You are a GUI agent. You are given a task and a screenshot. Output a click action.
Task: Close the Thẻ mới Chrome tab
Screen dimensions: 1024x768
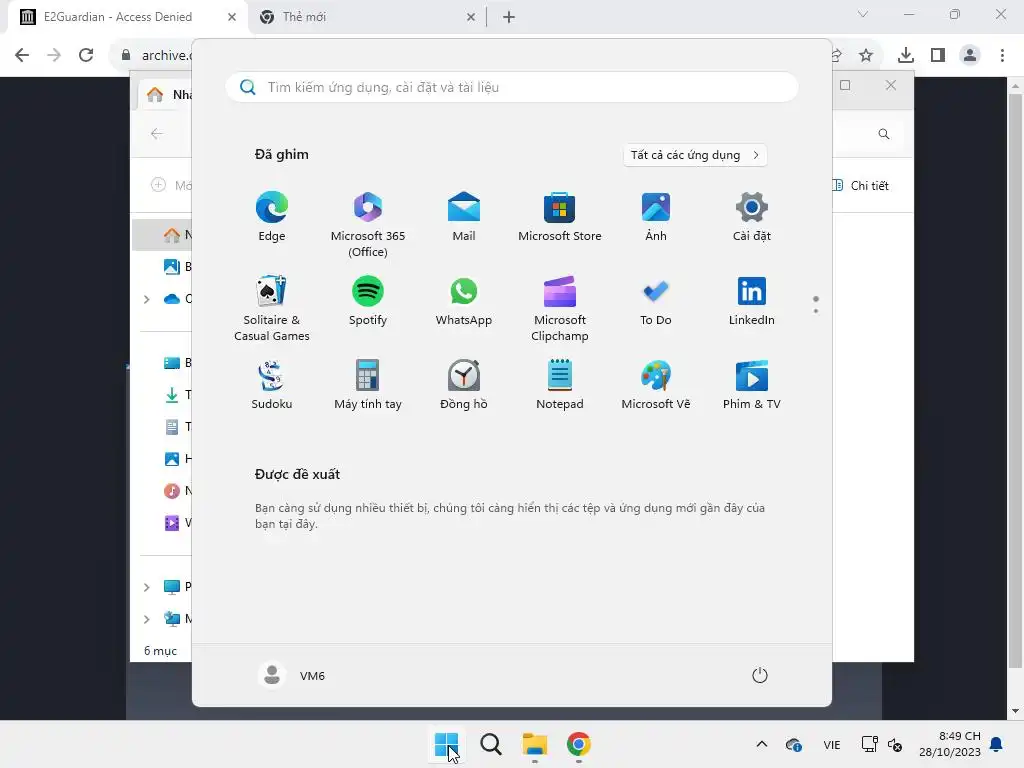tap(471, 18)
